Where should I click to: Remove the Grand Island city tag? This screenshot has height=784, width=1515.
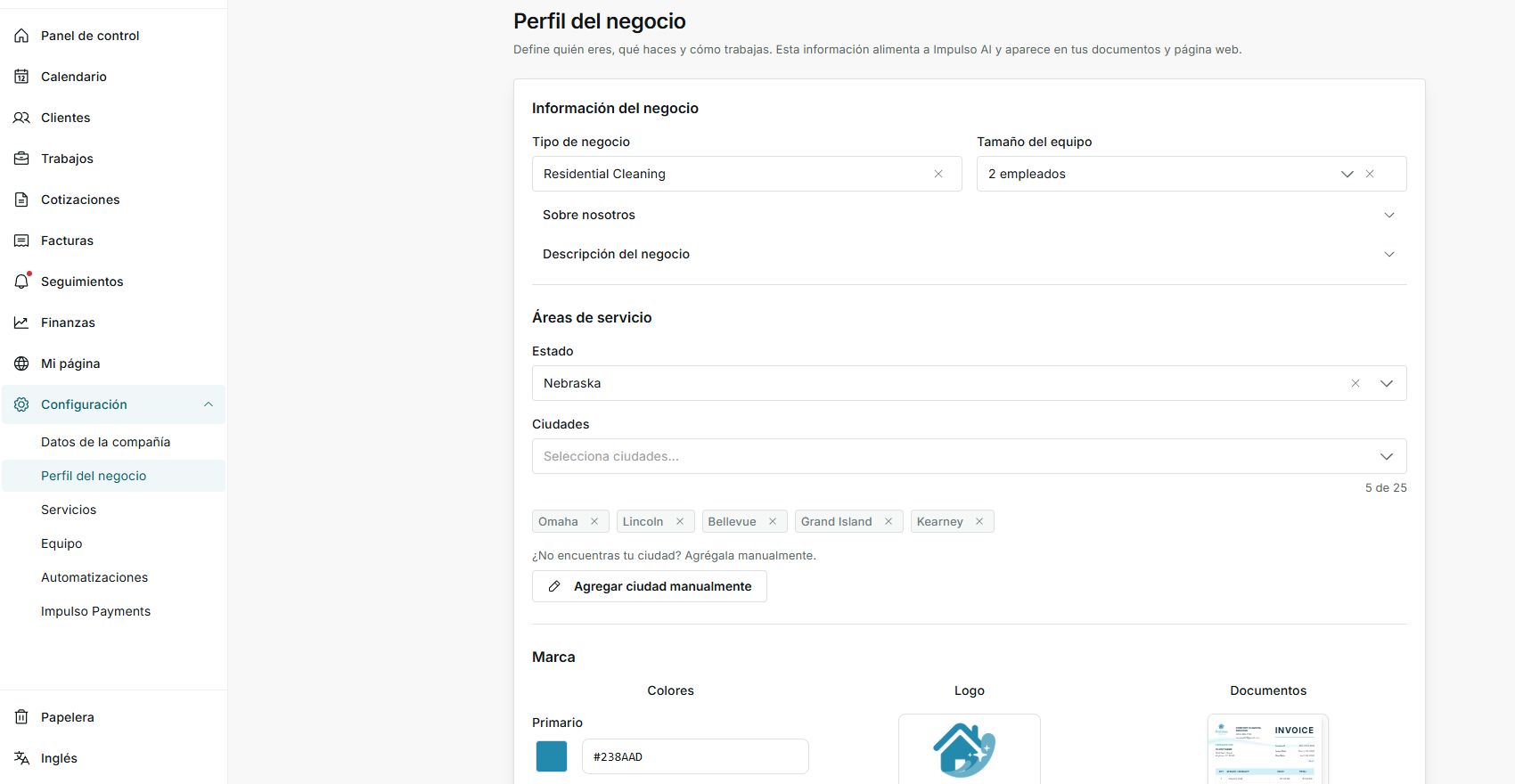point(889,521)
